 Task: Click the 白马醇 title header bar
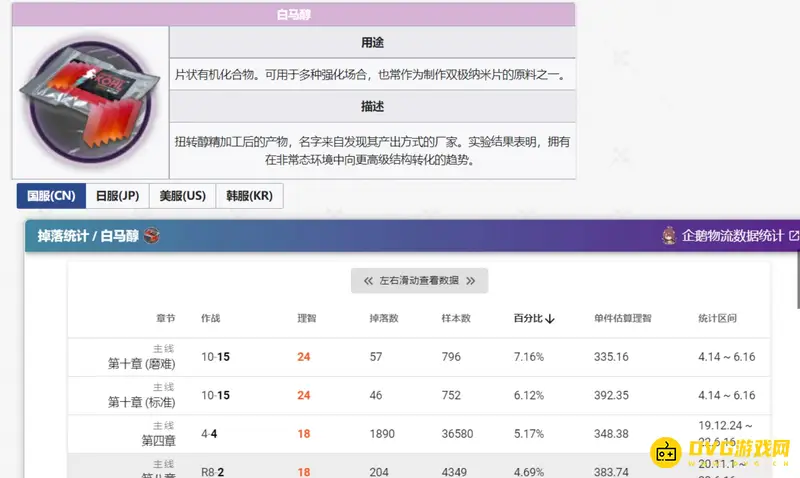[293, 14]
